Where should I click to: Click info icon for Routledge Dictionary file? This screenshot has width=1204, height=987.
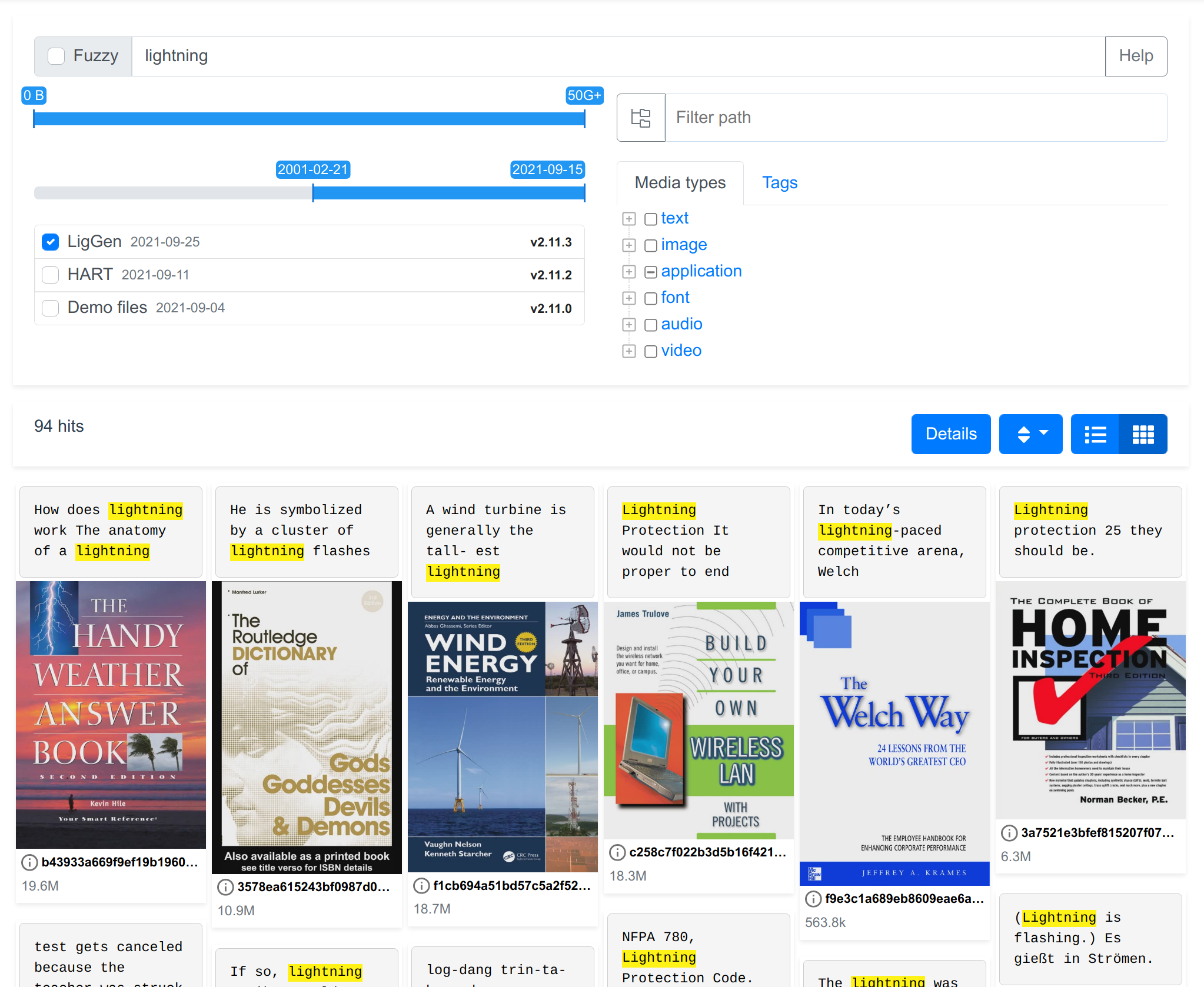click(x=225, y=887)
